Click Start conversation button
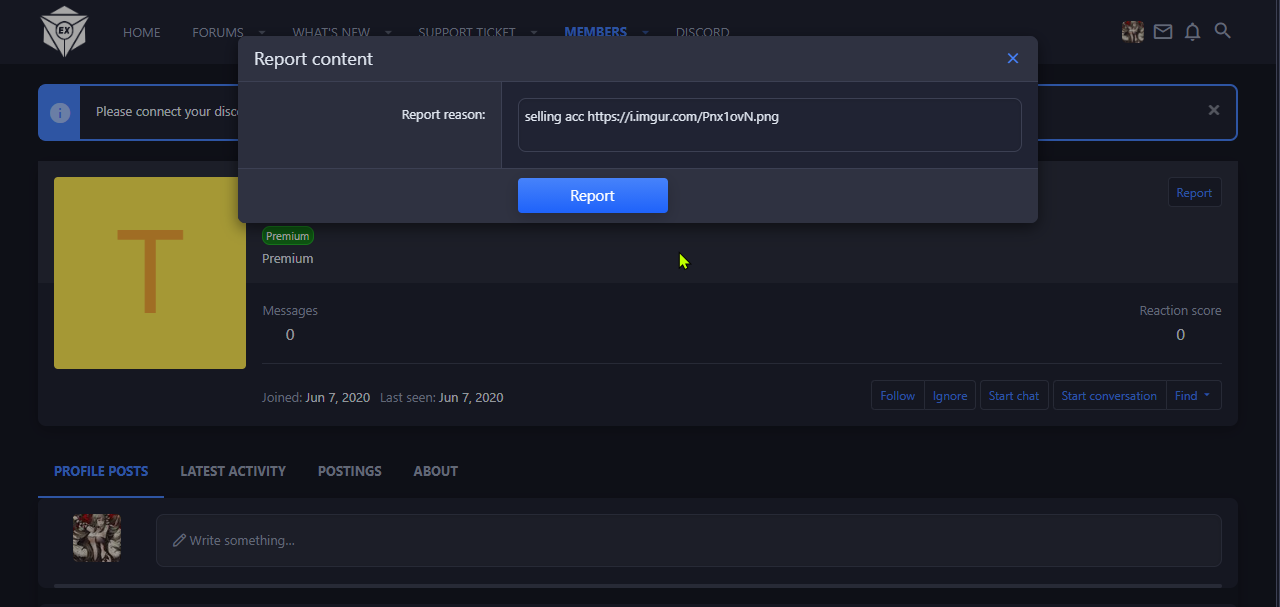This screenshot has height=607, width=1280. pyautogui.click(x=1108, y=396)
